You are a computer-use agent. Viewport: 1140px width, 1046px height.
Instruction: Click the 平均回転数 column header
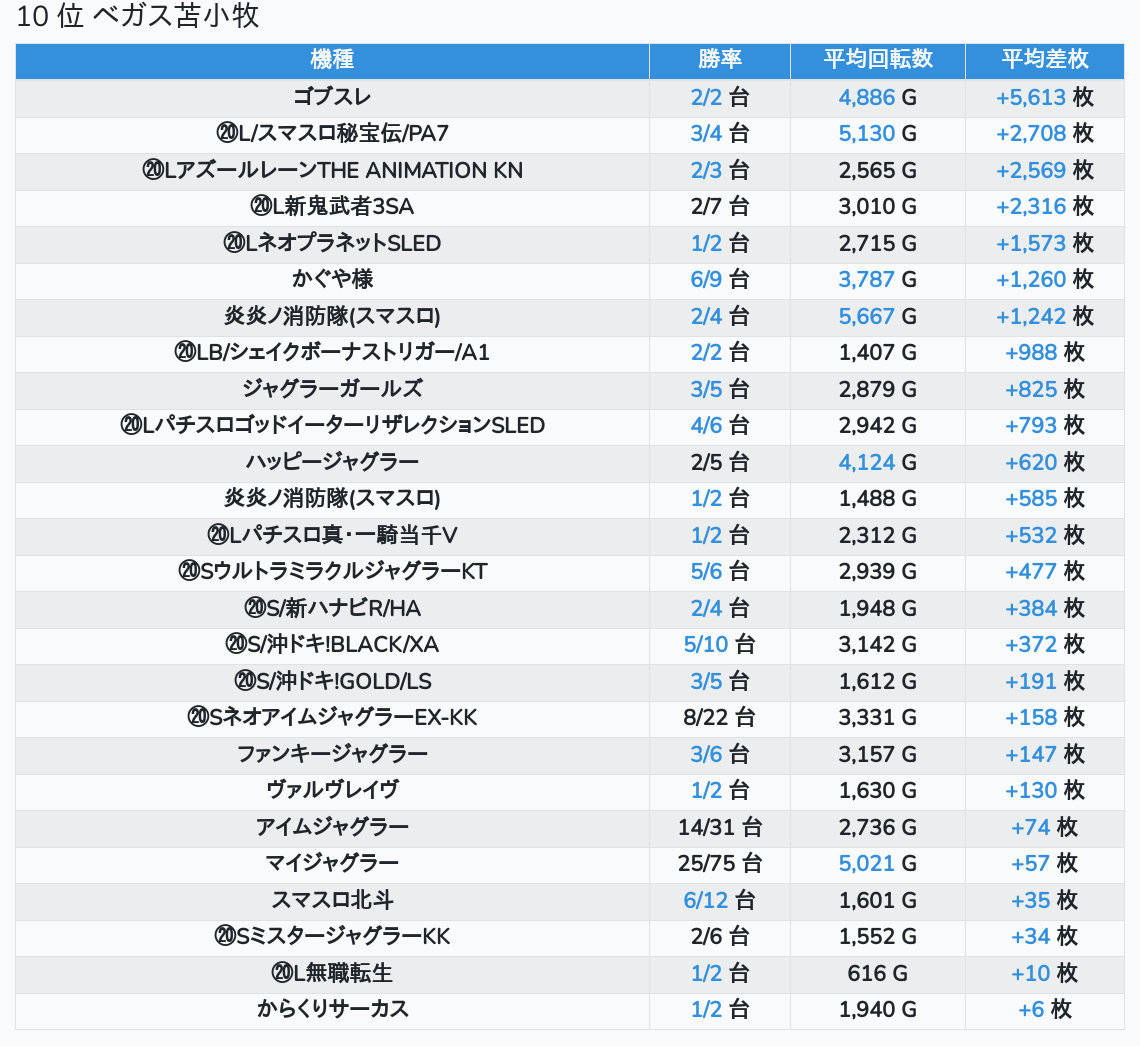point(877,60)
